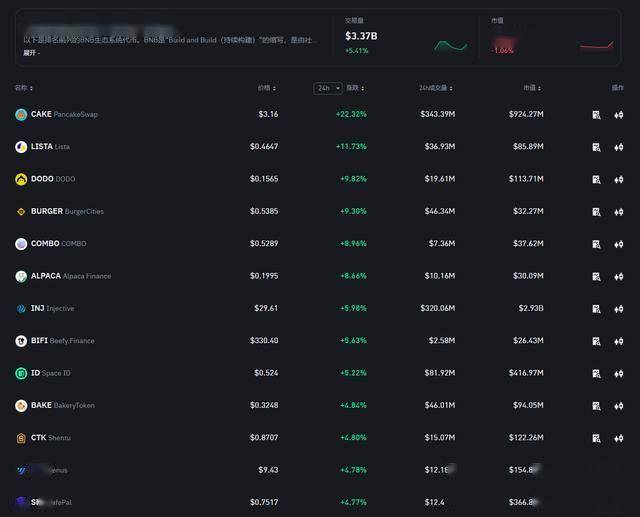Open the LISTA token name
This screenshot has height=517, width=640.
(x=51, y=146)
